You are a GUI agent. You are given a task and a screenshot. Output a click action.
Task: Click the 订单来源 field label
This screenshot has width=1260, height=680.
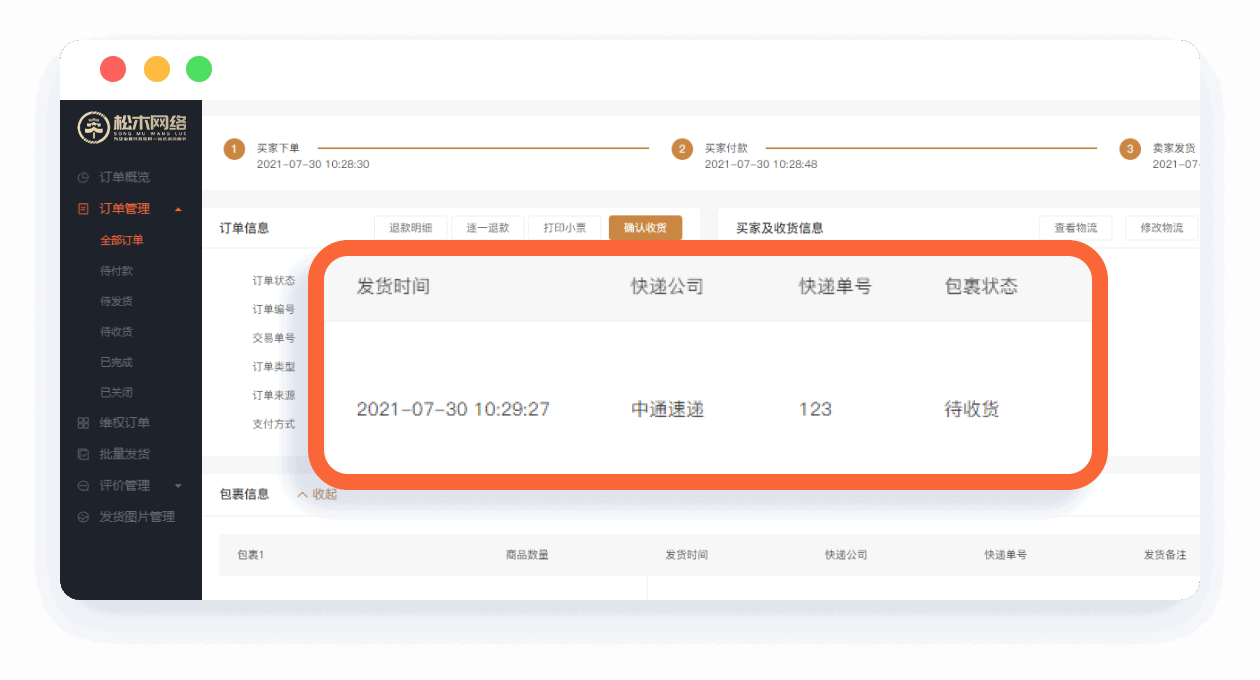[x=273, y=395]
